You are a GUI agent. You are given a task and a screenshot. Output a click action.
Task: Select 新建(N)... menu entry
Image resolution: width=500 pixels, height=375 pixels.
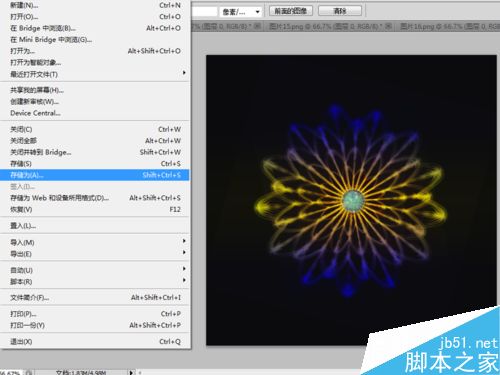[95, 5]
